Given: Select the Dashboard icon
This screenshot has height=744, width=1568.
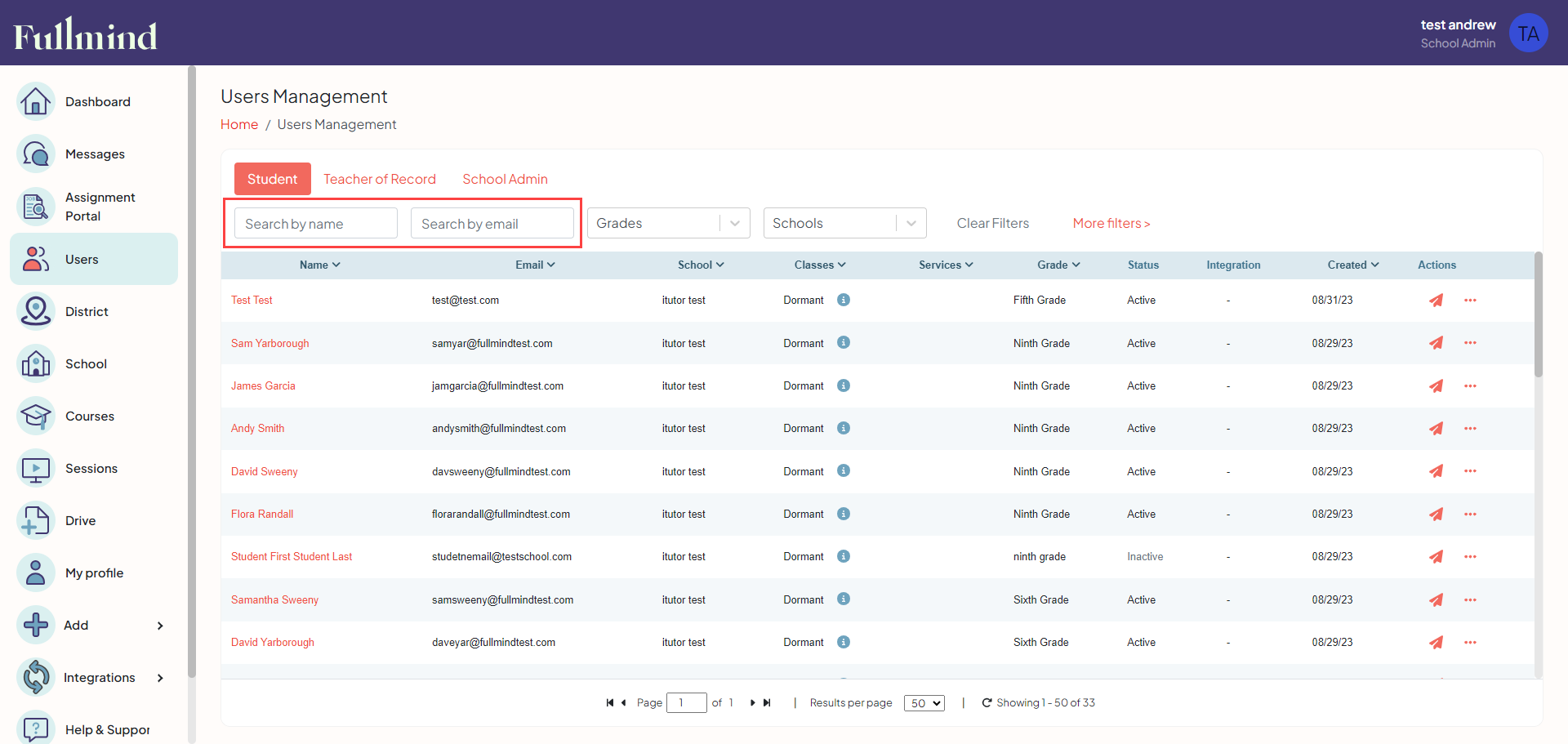Looking at the screenshot, I should pyautogui.click(x=36, y=101).
